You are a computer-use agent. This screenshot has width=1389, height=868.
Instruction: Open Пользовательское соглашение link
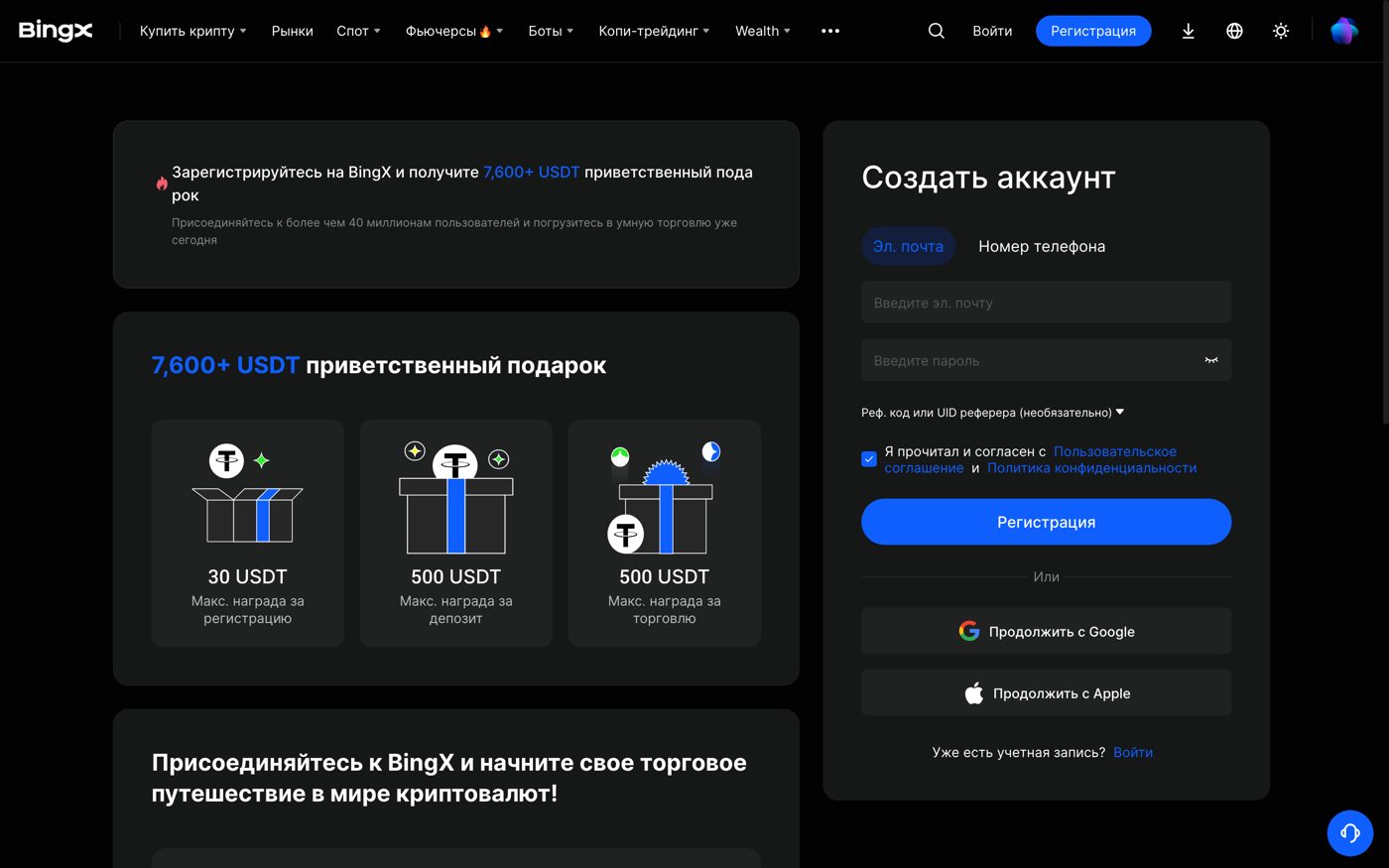(1031, 459)
